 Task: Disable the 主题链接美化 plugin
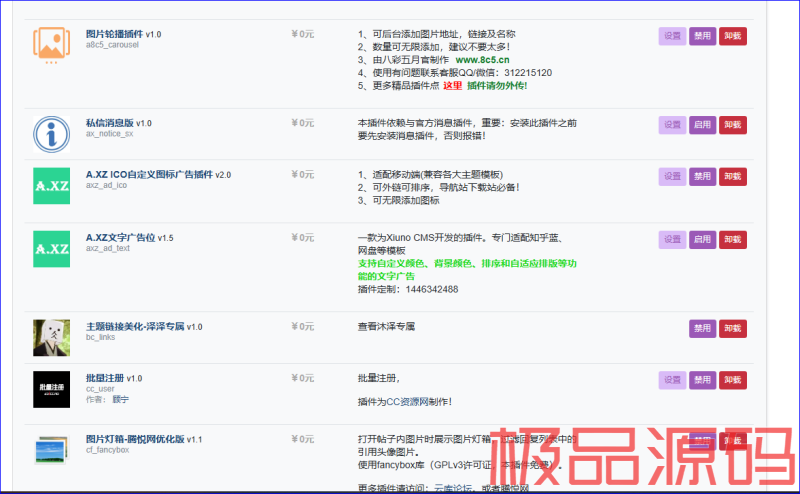[703, 329]
